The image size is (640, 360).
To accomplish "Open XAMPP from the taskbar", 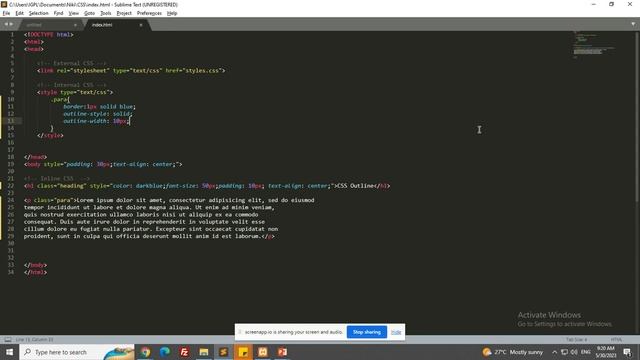I will (263, 352).
